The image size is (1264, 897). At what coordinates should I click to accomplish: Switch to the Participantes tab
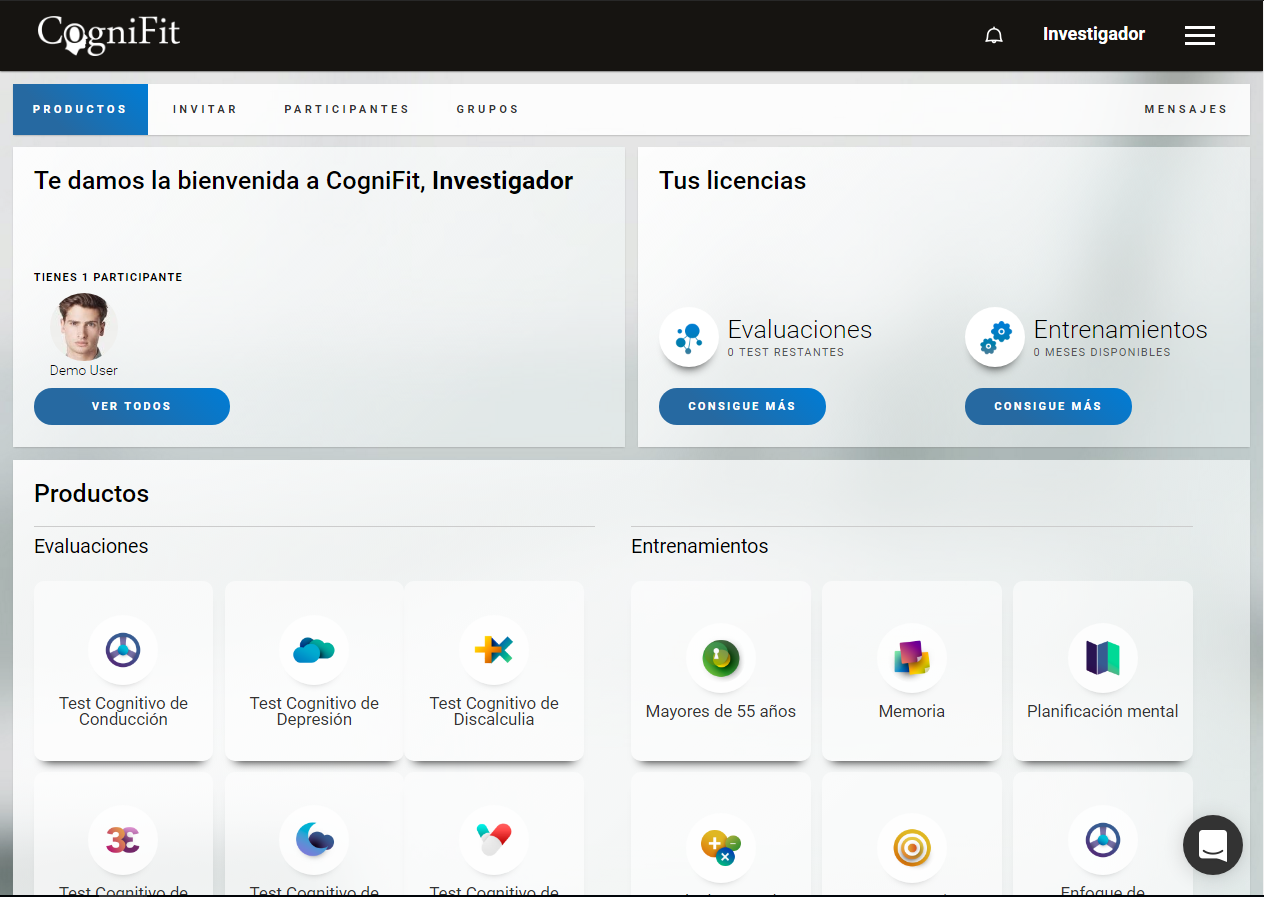click(x=347, y=109)
